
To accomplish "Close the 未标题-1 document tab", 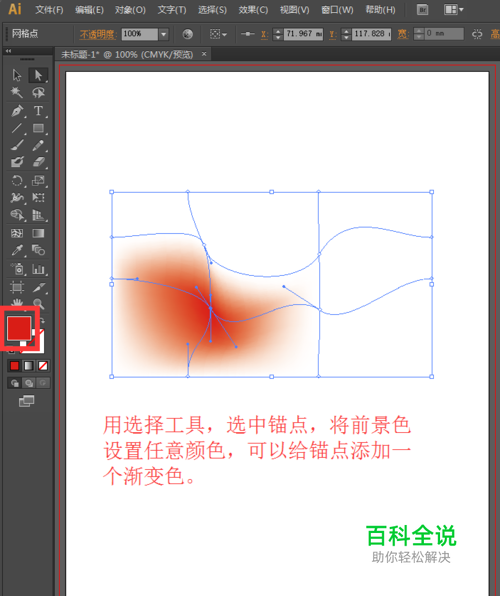I will [204, 54].
